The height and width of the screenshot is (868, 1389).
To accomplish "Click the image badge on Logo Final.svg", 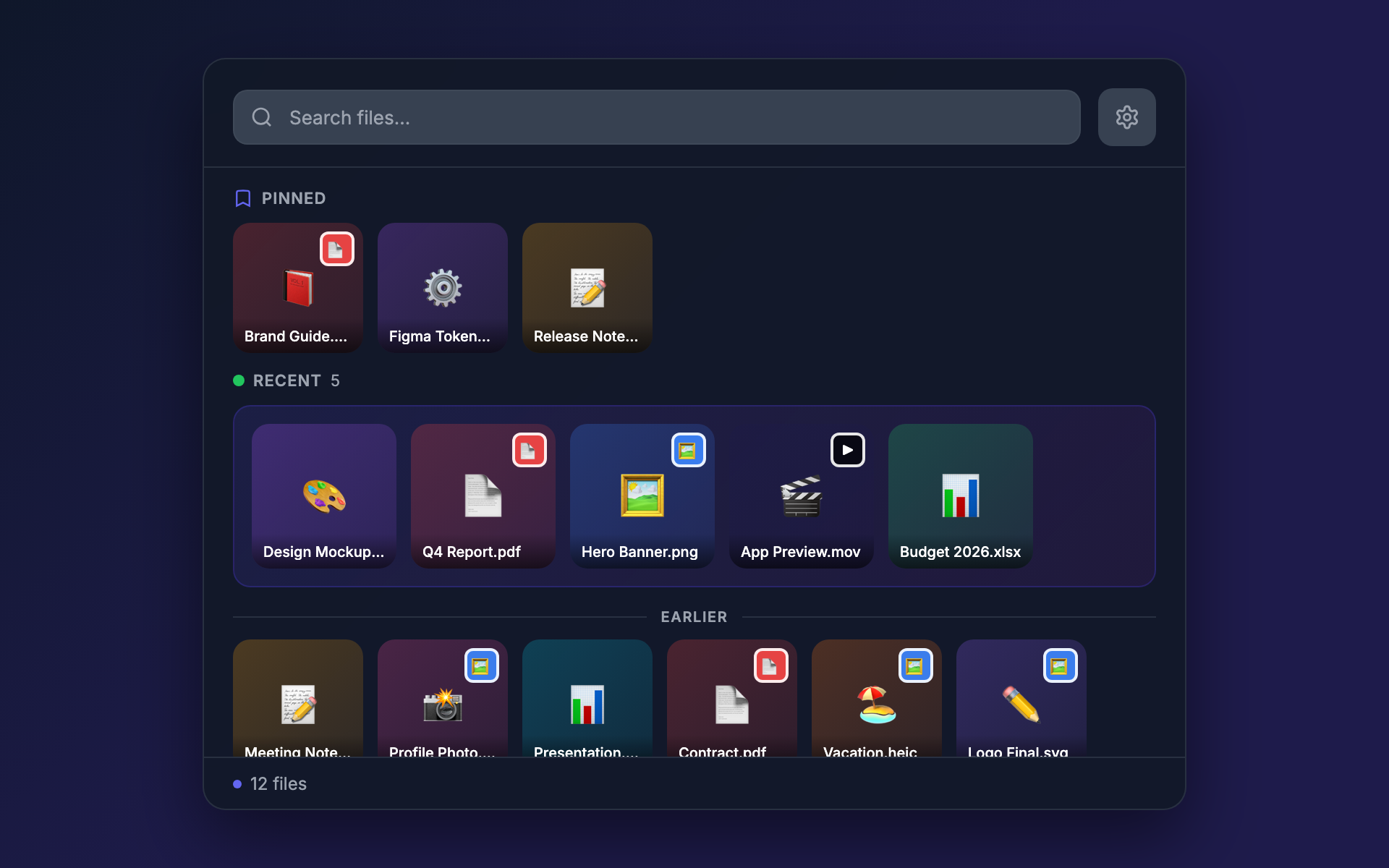I will coord(1061,665).
